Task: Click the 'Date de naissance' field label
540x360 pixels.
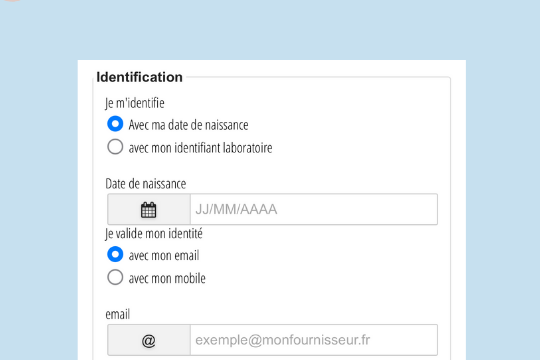Action: tap(146, 184)
